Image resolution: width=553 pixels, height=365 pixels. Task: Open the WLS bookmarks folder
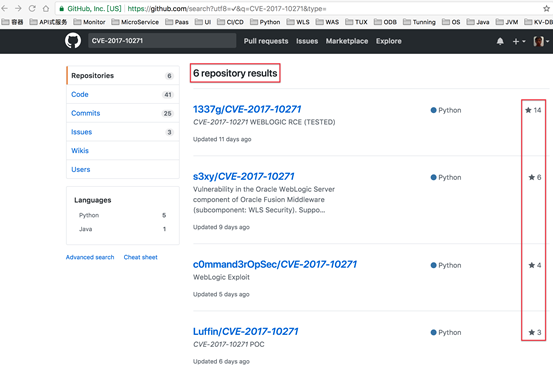[x=298, y=22]
